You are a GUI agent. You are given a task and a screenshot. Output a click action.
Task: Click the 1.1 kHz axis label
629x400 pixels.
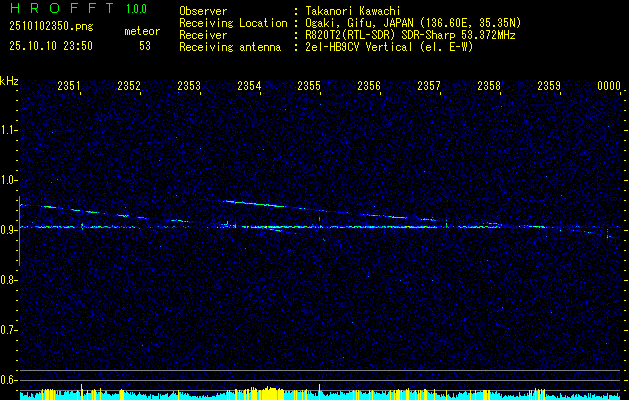pos(8,130)
